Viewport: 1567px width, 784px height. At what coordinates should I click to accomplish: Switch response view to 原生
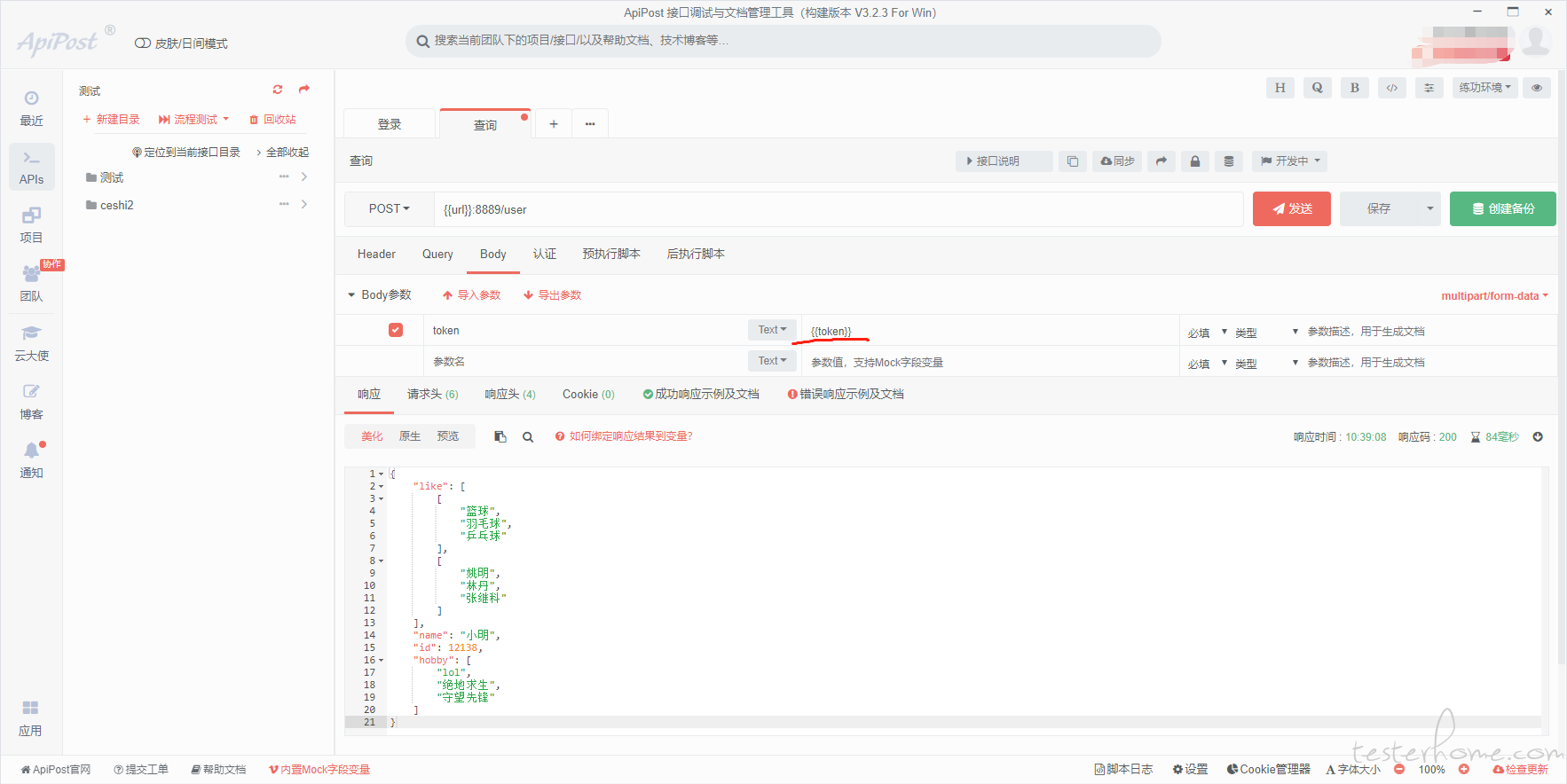coord(410,436)
